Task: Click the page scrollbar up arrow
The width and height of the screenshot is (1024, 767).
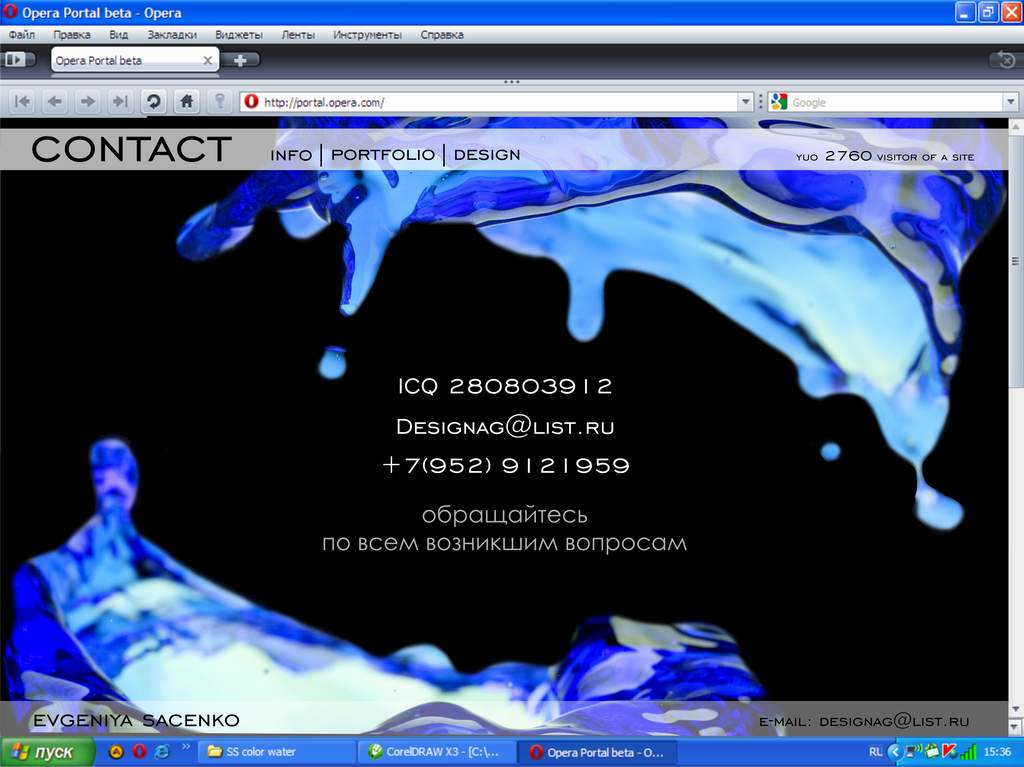Action: (1016, 126)
